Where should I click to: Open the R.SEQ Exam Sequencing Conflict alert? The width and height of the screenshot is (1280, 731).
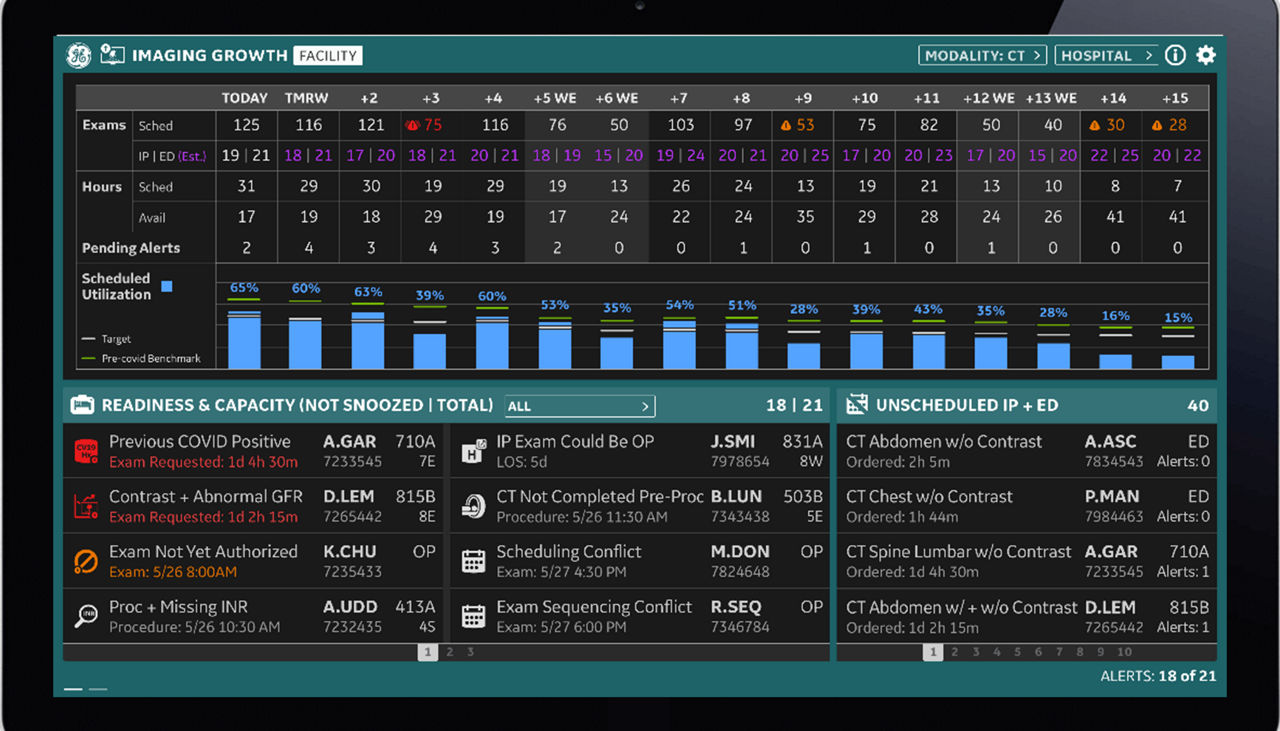tap(640, 616)
